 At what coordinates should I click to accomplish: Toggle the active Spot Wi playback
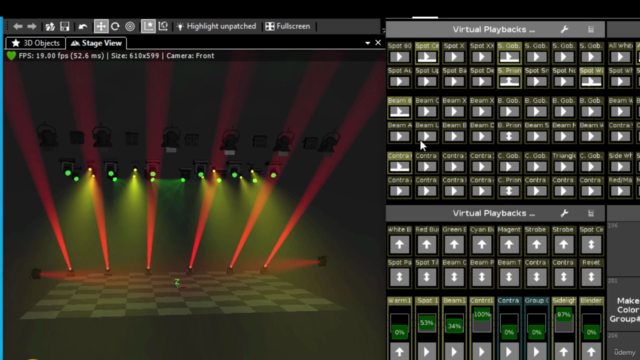[591, 81]
